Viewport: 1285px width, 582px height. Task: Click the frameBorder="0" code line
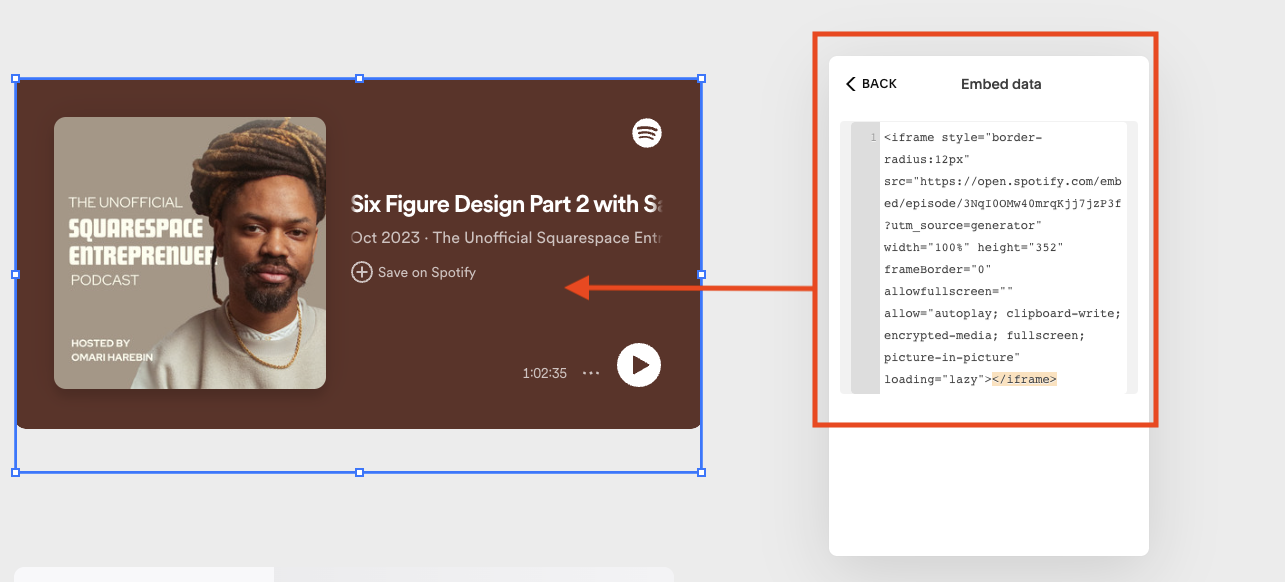point(937,269)
